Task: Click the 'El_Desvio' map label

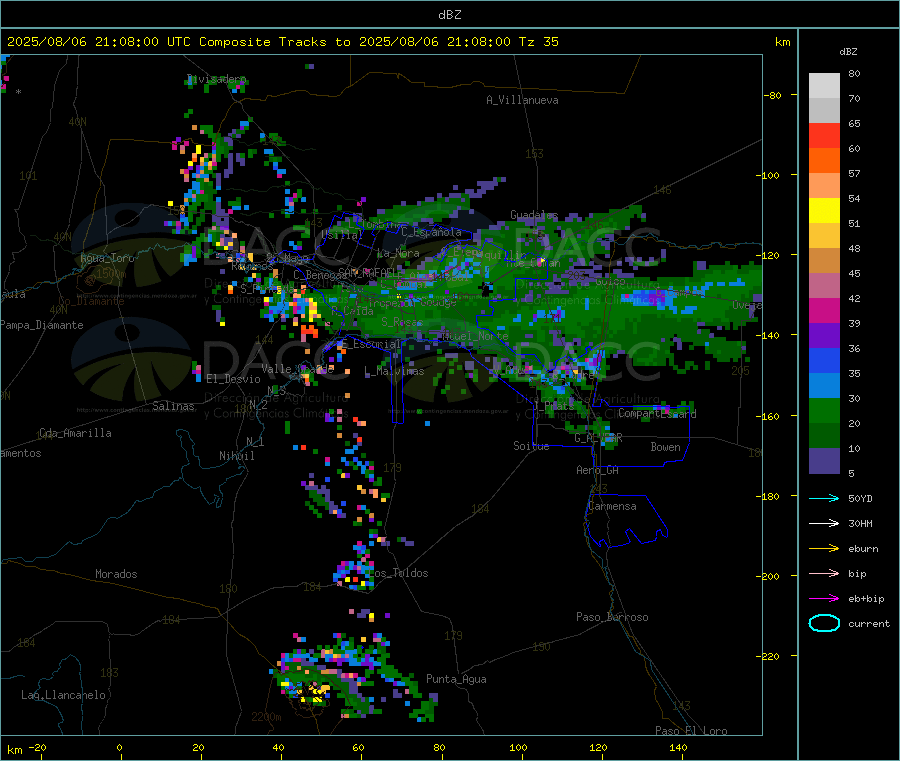Action: pos(233,379)
